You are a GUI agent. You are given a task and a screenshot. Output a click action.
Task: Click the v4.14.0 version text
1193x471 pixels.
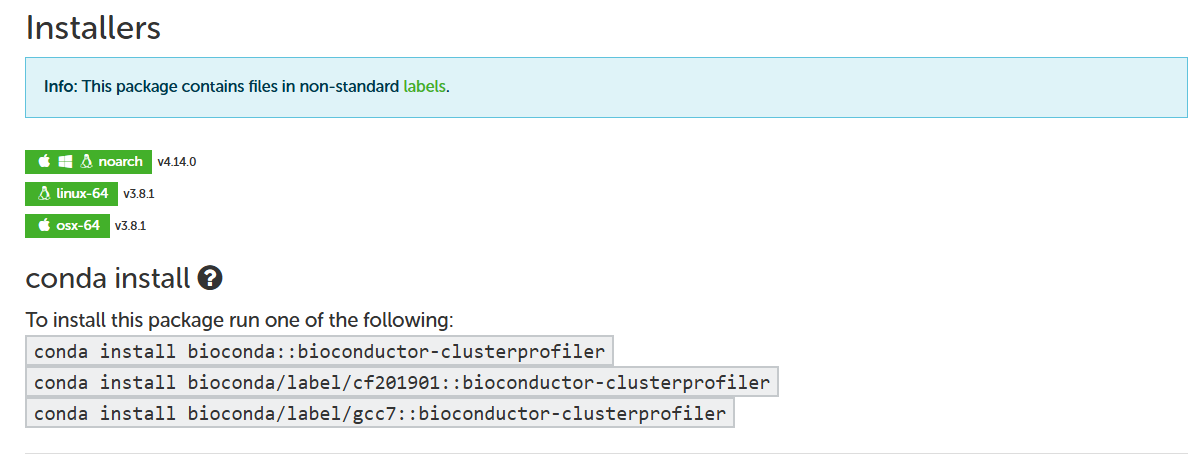(170, 161)
